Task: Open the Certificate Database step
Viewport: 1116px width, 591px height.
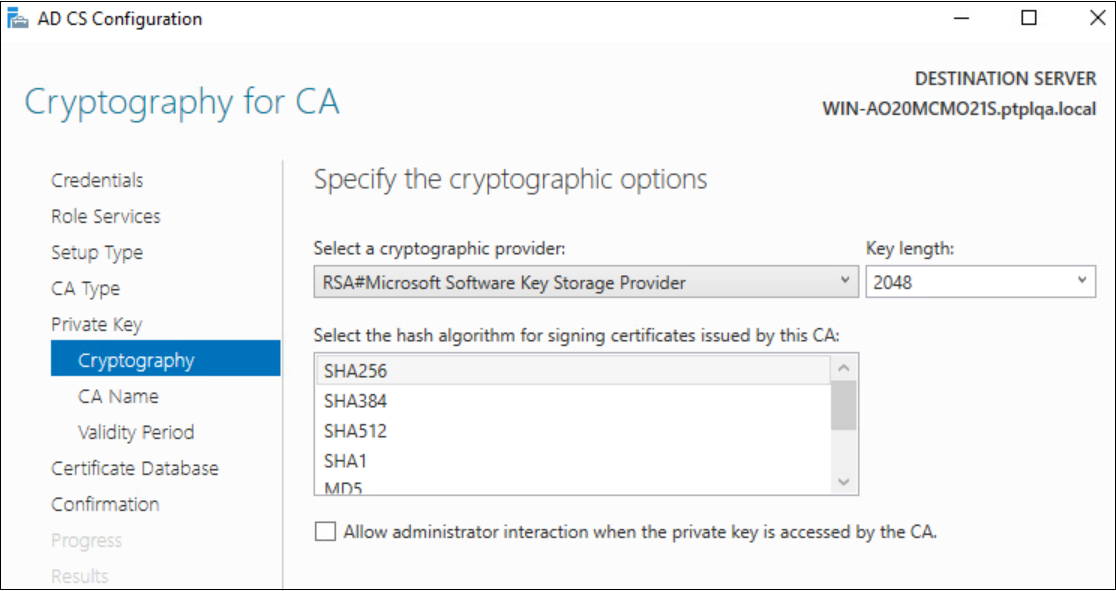Action: tap(135, 469)
